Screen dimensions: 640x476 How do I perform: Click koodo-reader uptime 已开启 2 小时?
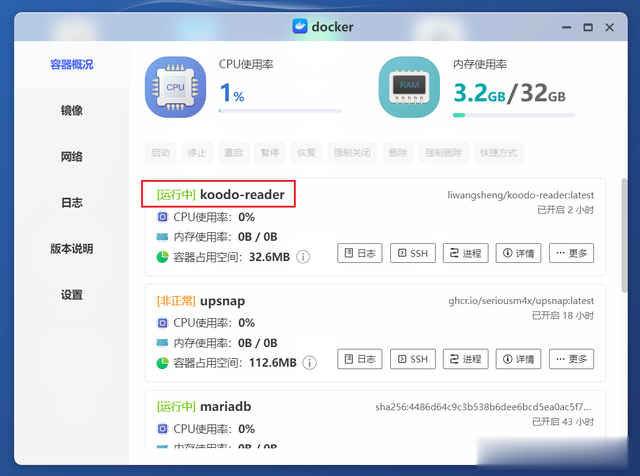565,210
